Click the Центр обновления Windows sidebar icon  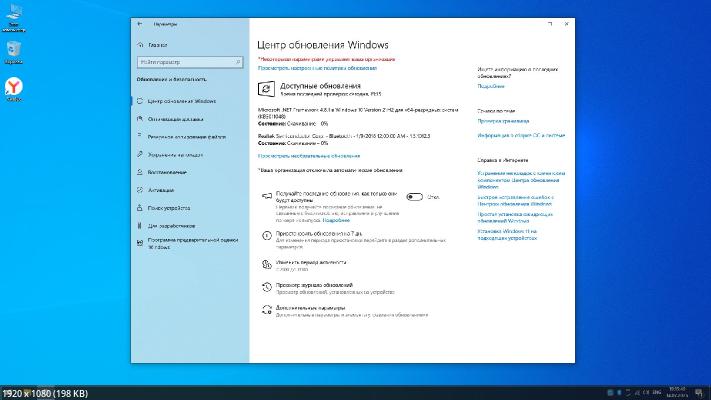tap(140, 101)
